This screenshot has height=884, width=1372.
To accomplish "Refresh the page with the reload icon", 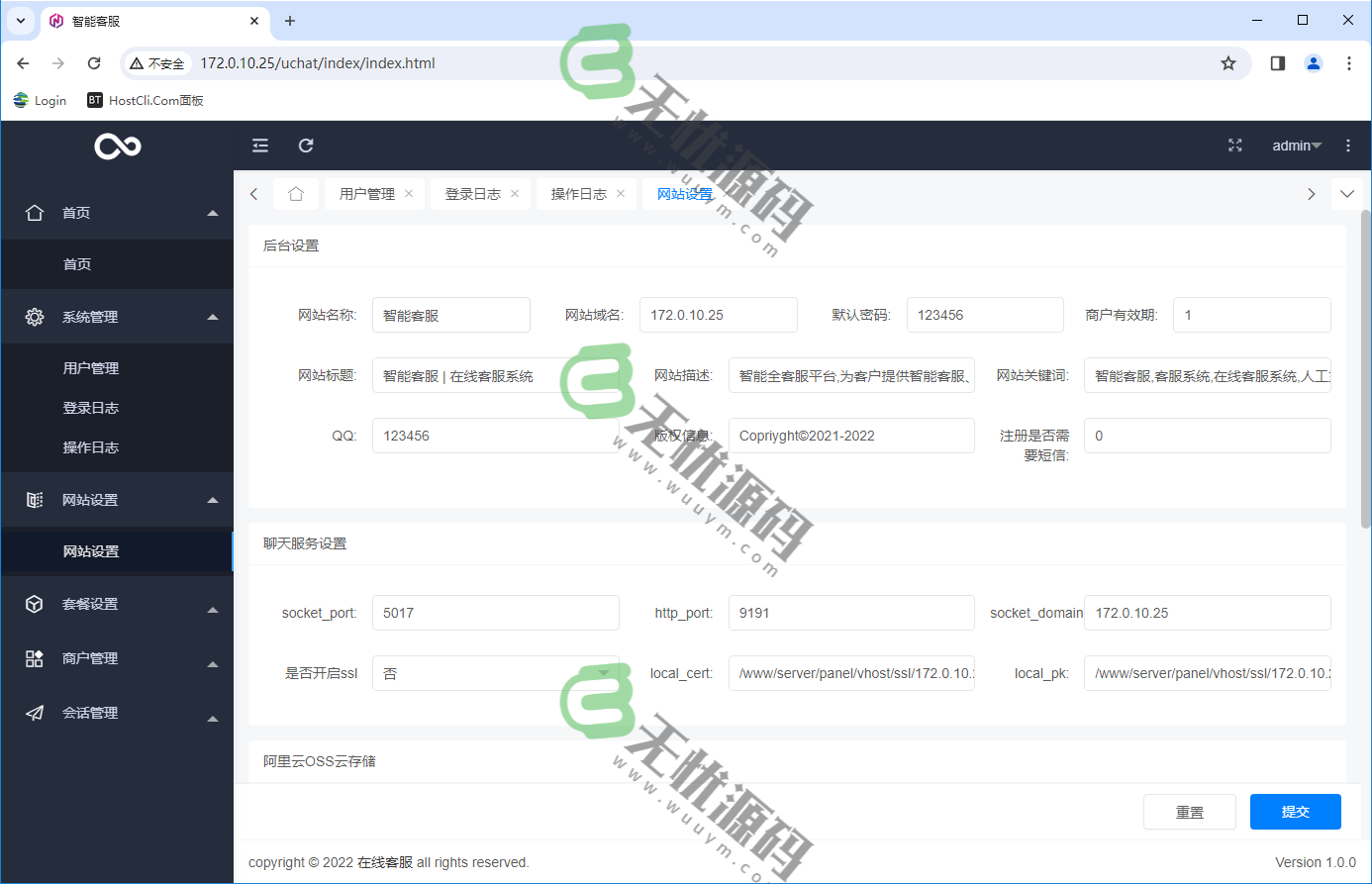I will tap(306, 145).
